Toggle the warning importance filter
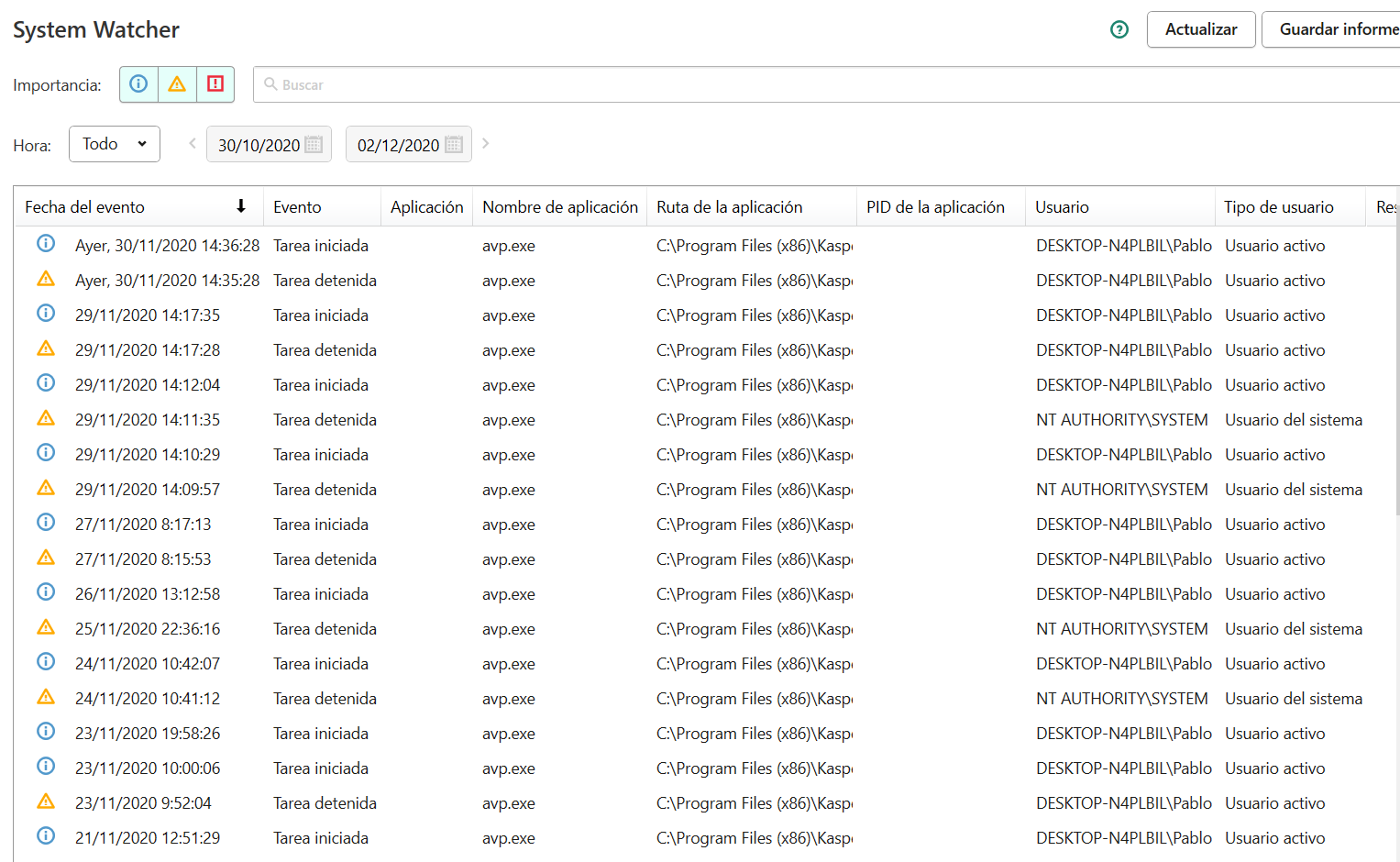Image resolution: width=1400 pixels, height=862 pixels. [x=177, y=84]
